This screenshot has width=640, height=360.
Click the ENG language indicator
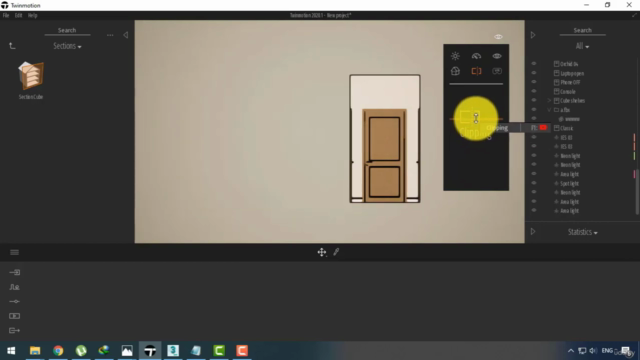click(607, 351)
